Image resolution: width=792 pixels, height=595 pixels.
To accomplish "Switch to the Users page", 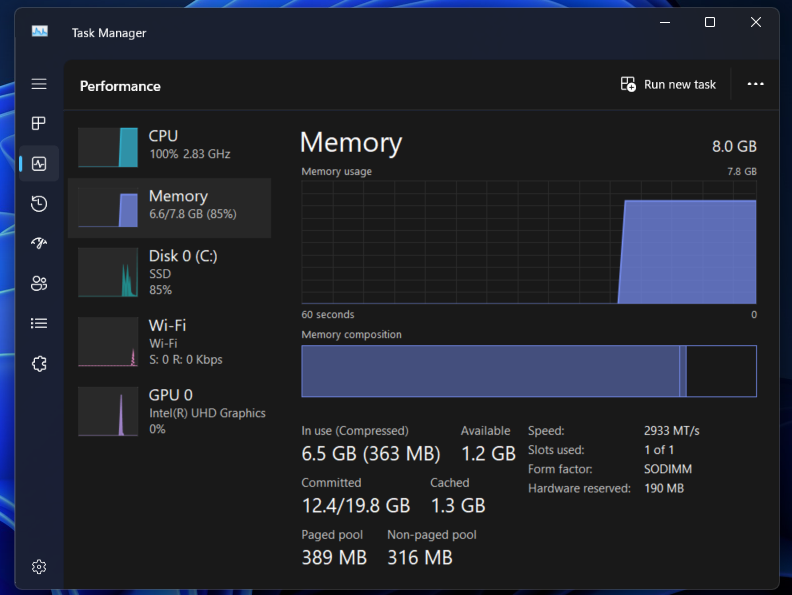I will pos(39,283).
